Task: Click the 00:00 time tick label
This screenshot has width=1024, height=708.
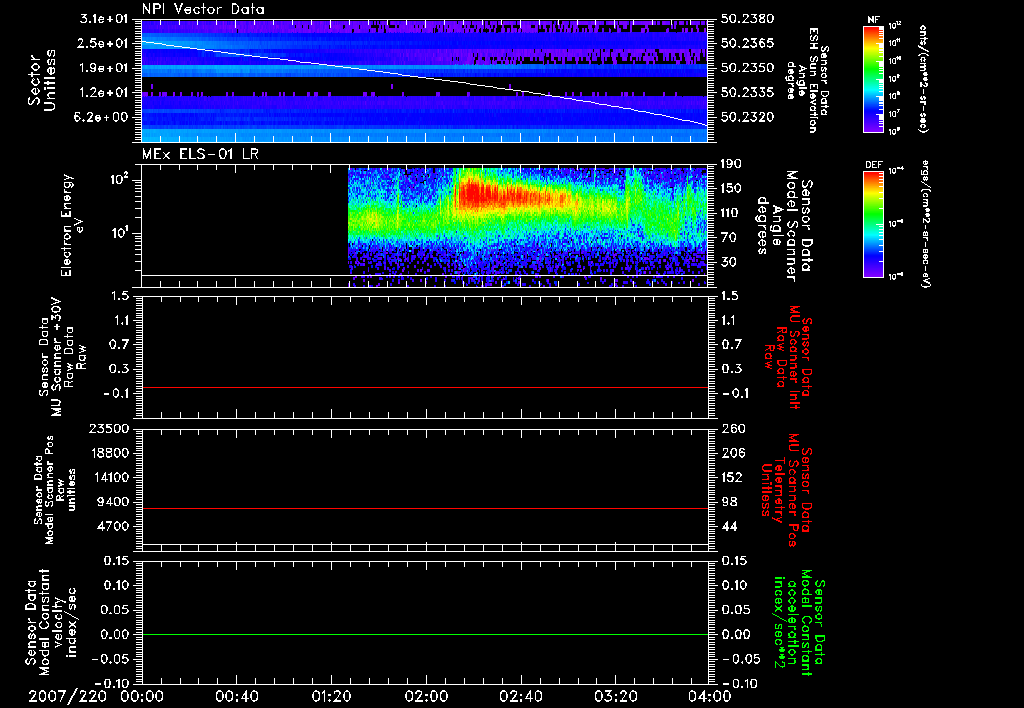Action: coord(142,696)
